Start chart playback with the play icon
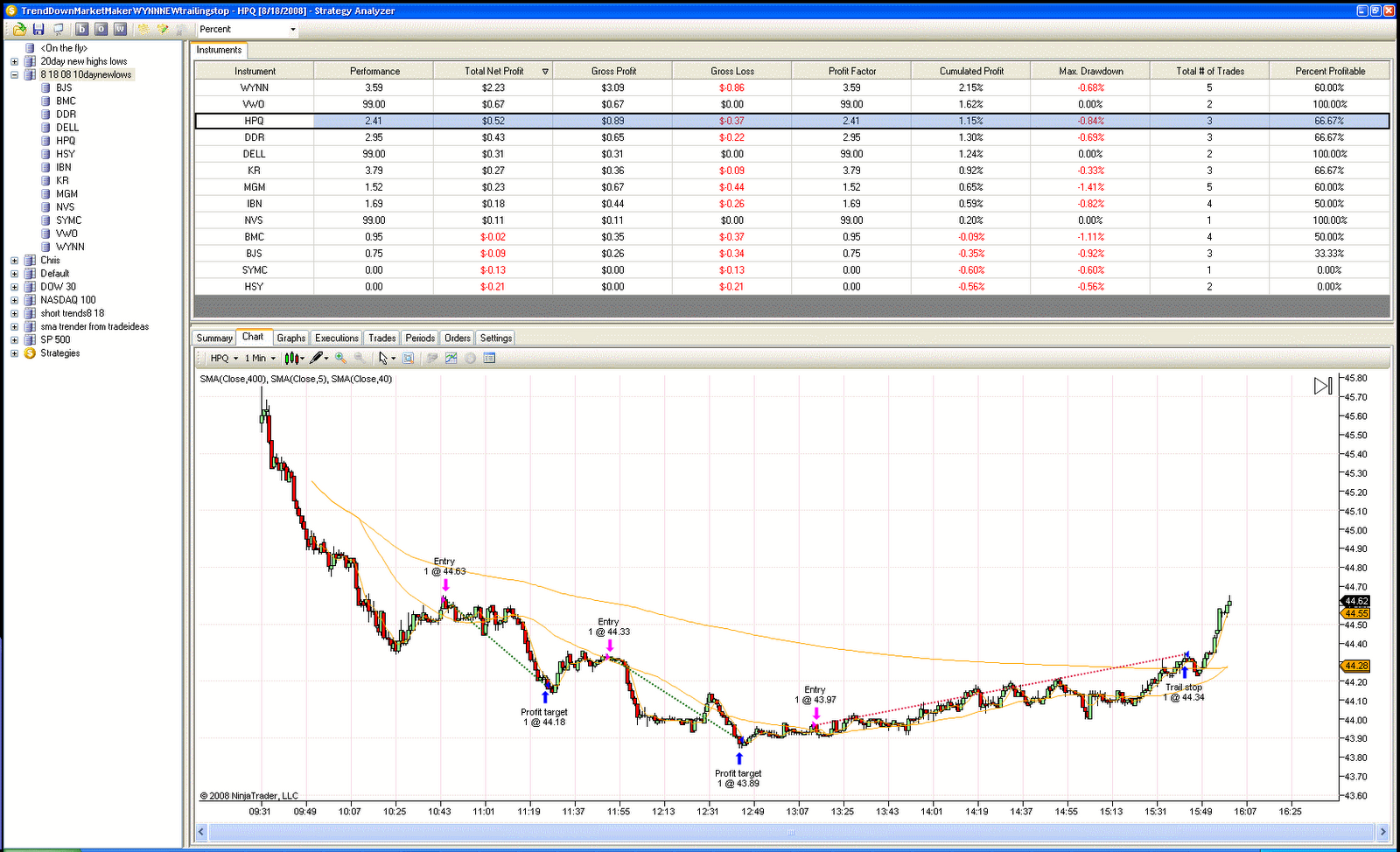1400x852 pixels. (1321, 385)
